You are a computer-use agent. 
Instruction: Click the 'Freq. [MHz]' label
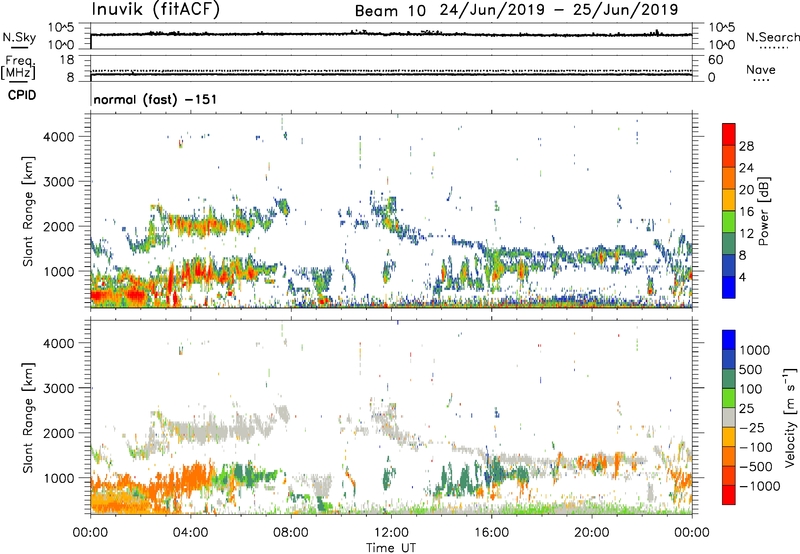tap(18, 68)
